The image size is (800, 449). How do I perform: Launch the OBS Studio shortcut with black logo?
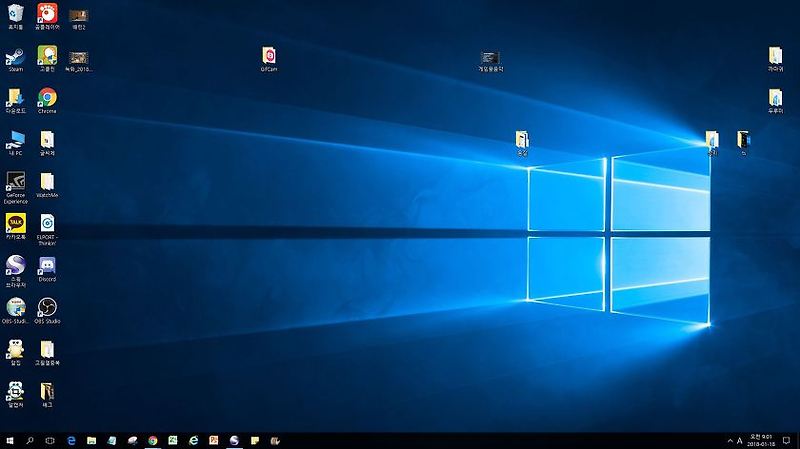click(47, 310)
